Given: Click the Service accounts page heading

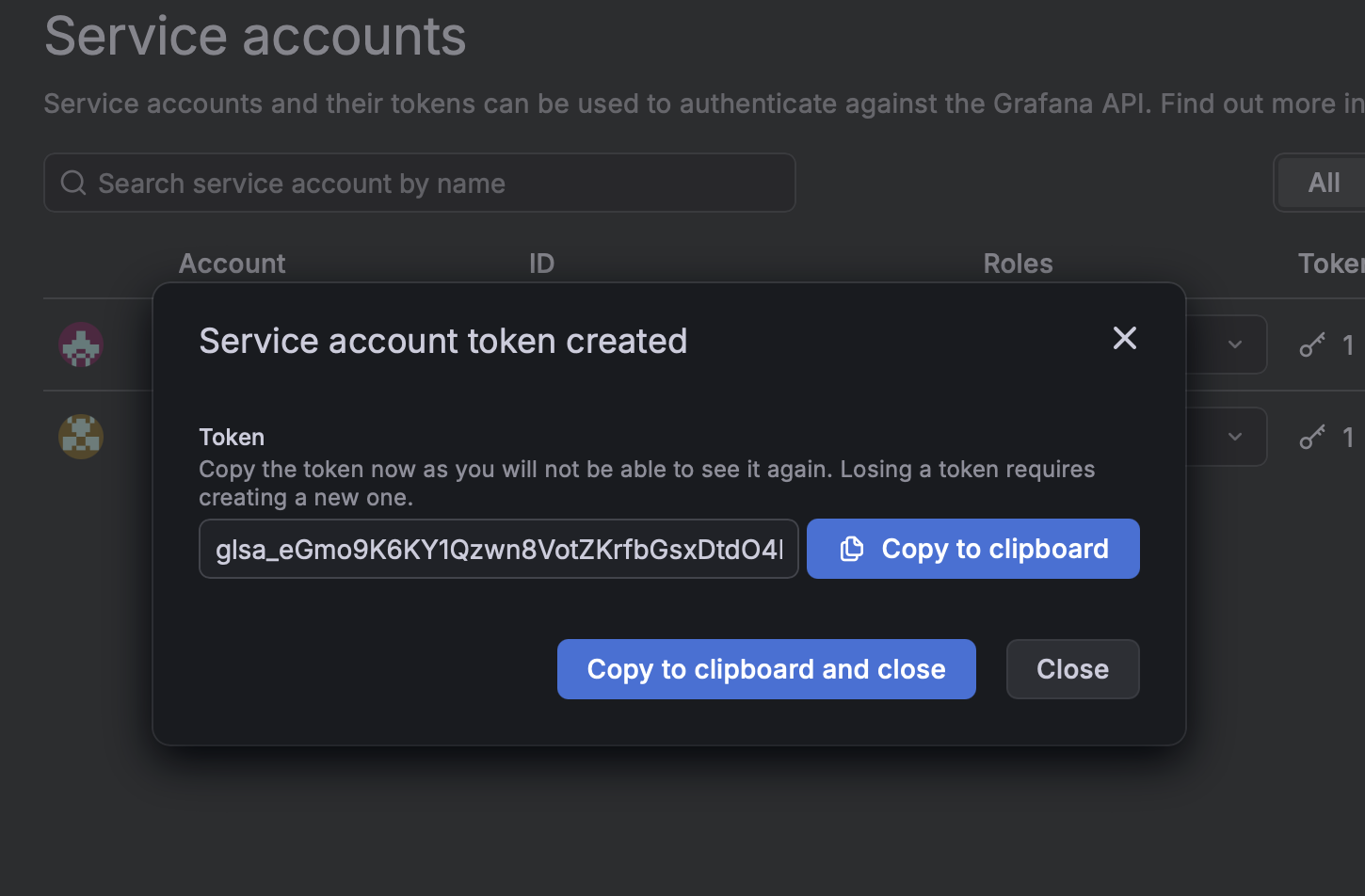Looking at the screenshot, I should click(255, 36).
